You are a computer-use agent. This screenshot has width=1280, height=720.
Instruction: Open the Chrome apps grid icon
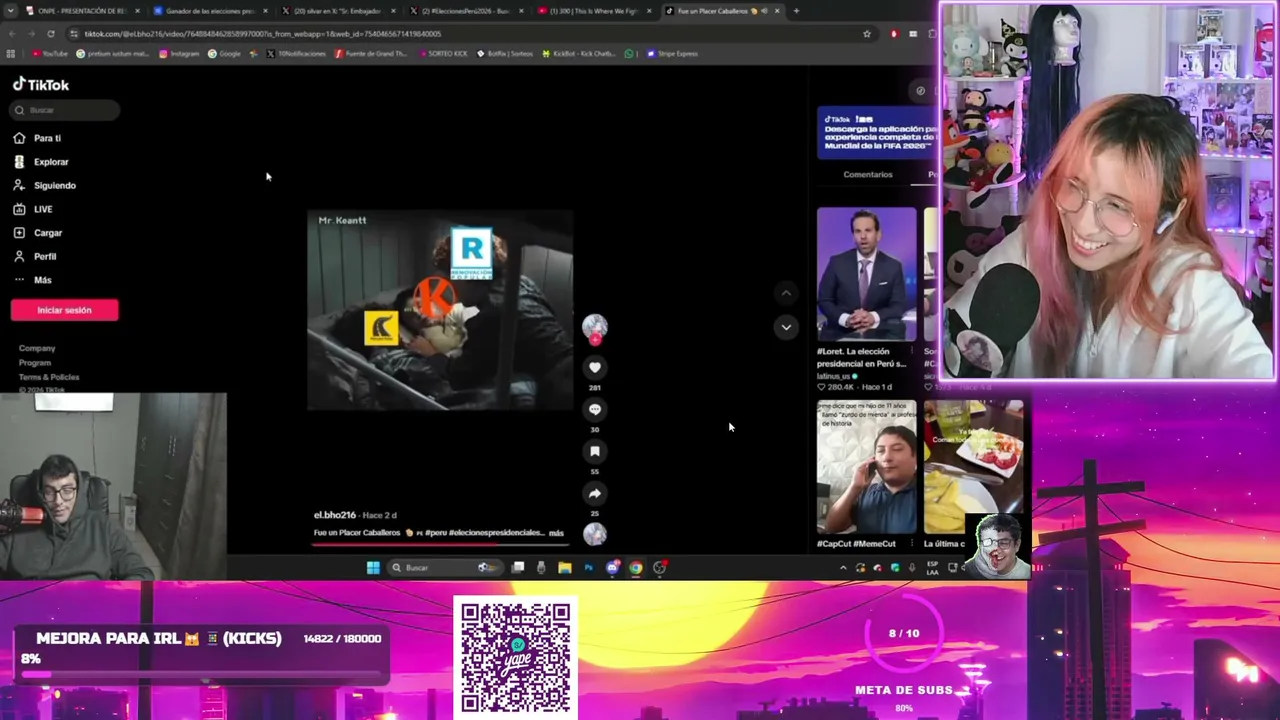[x=11, y=54]
